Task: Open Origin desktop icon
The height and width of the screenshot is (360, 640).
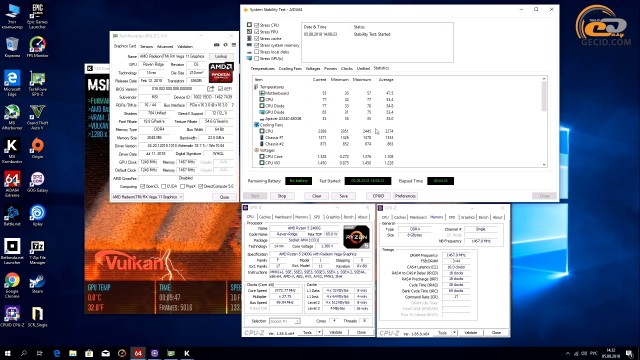Action: [37, 148]
